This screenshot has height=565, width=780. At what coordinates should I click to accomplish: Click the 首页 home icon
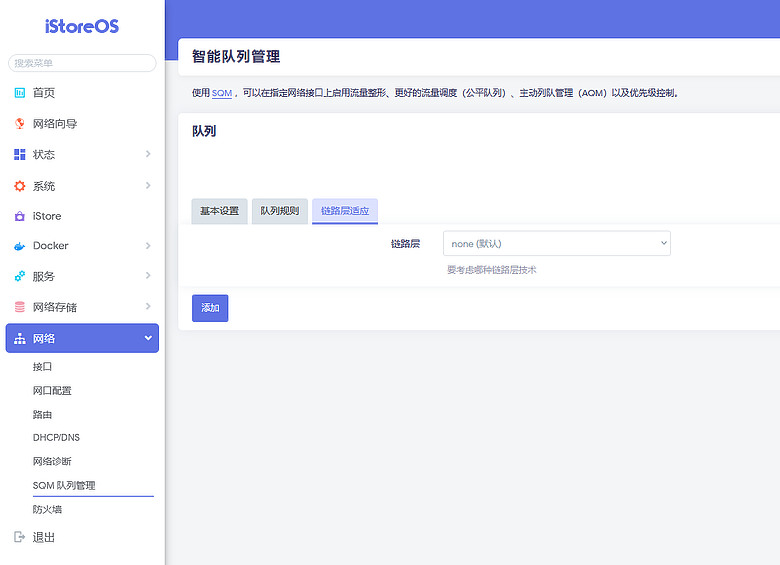[20, 93]
